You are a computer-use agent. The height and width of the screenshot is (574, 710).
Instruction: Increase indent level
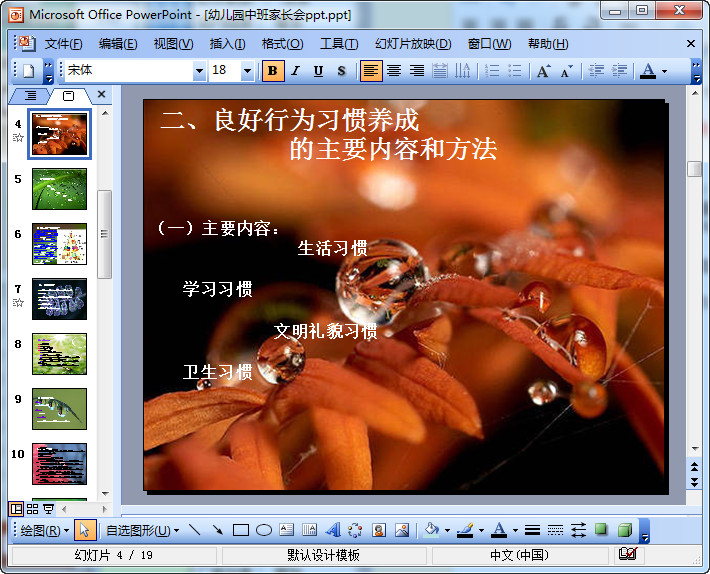click(619, 71)
